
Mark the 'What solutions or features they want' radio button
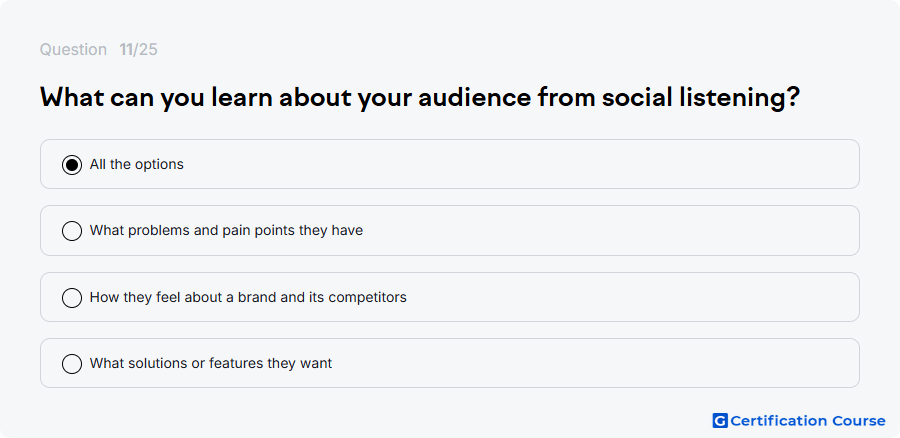point(72,363)
